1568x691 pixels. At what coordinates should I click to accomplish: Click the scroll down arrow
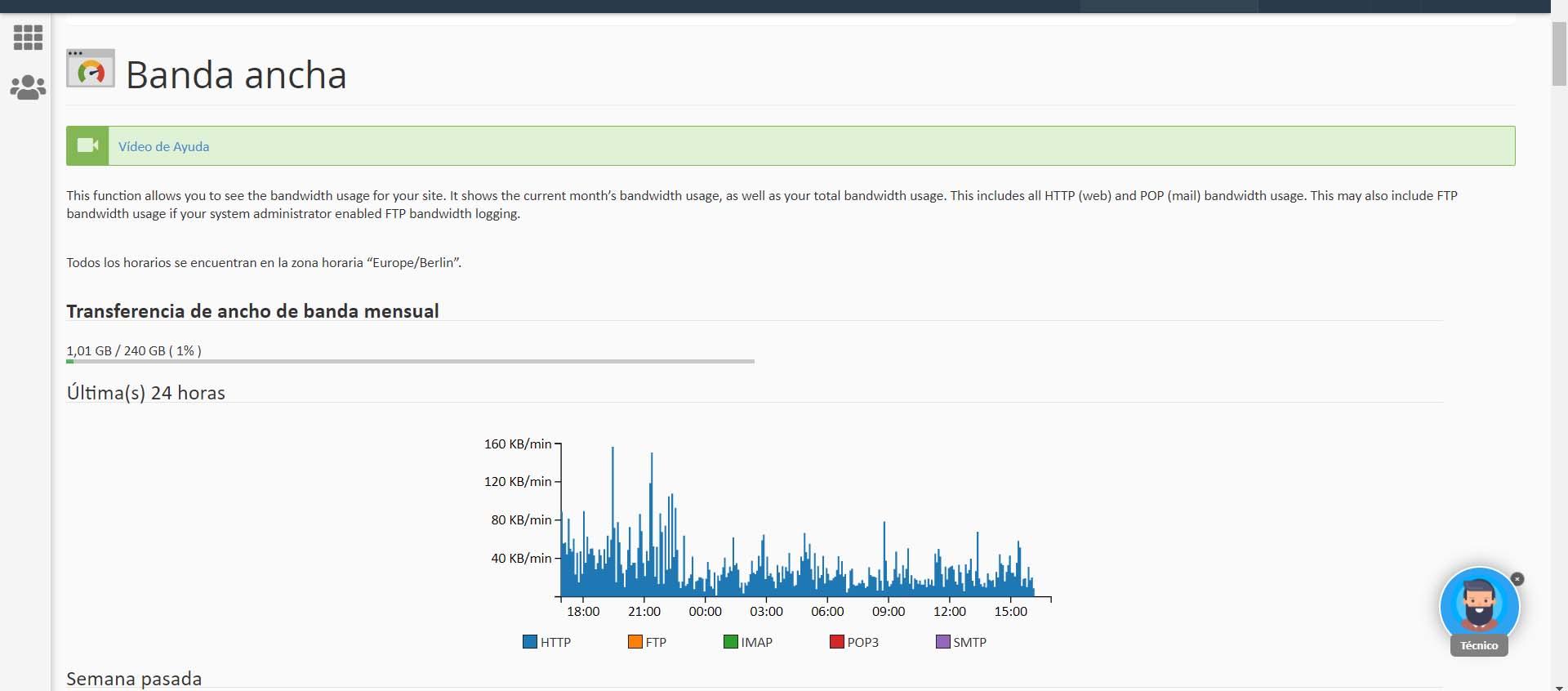click(1559, 684)
